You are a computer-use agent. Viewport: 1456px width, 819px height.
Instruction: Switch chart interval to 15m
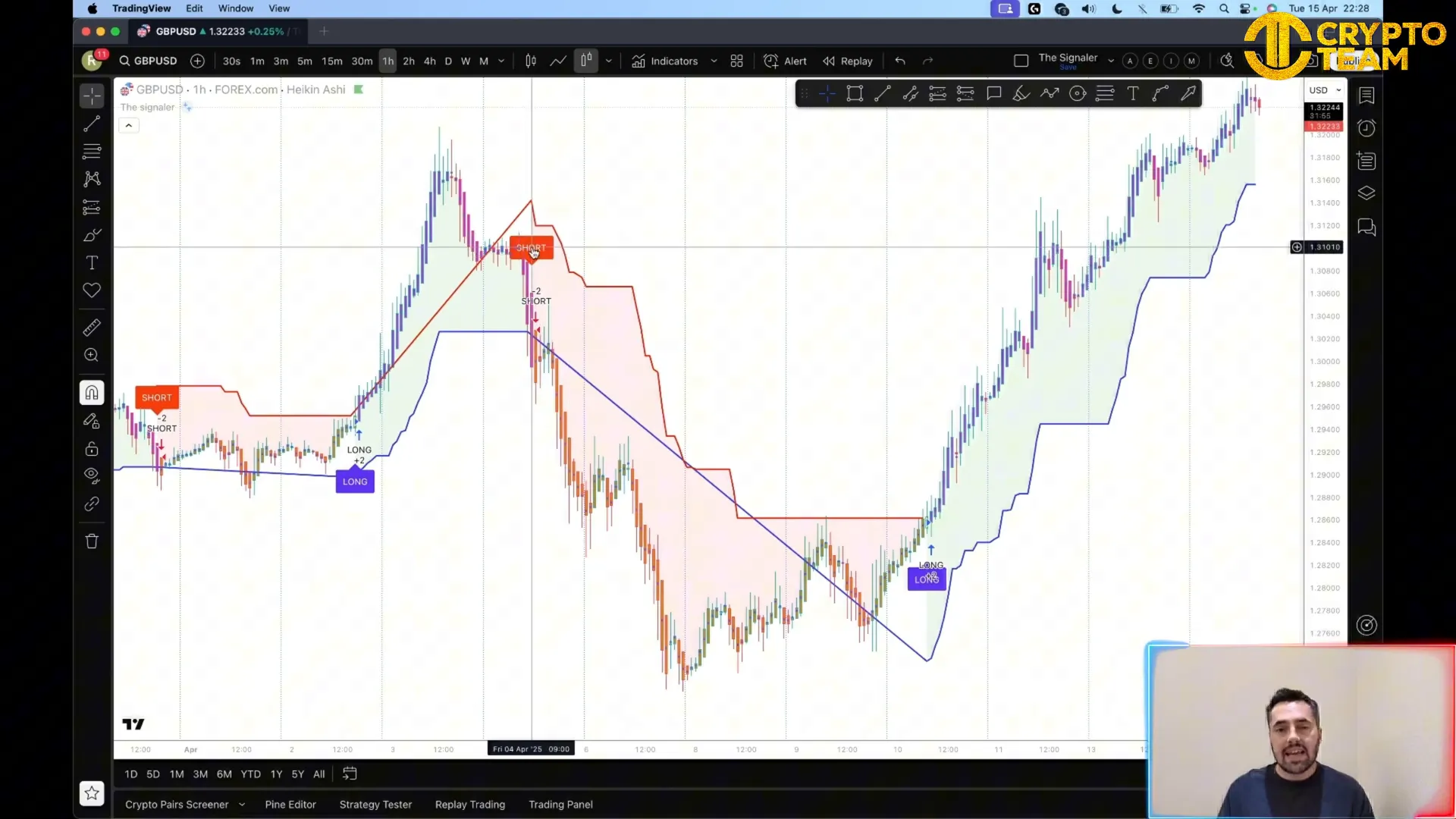point(331,61)
